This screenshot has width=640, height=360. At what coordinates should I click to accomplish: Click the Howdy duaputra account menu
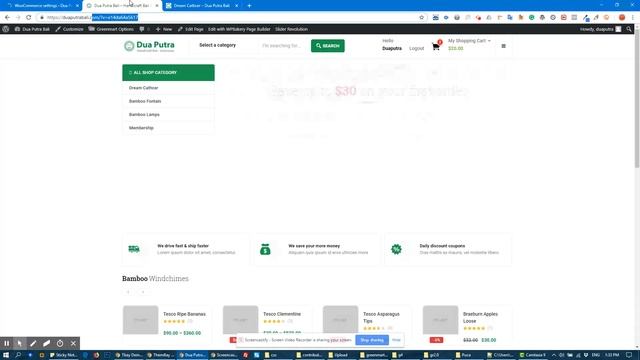pos(600,29)
